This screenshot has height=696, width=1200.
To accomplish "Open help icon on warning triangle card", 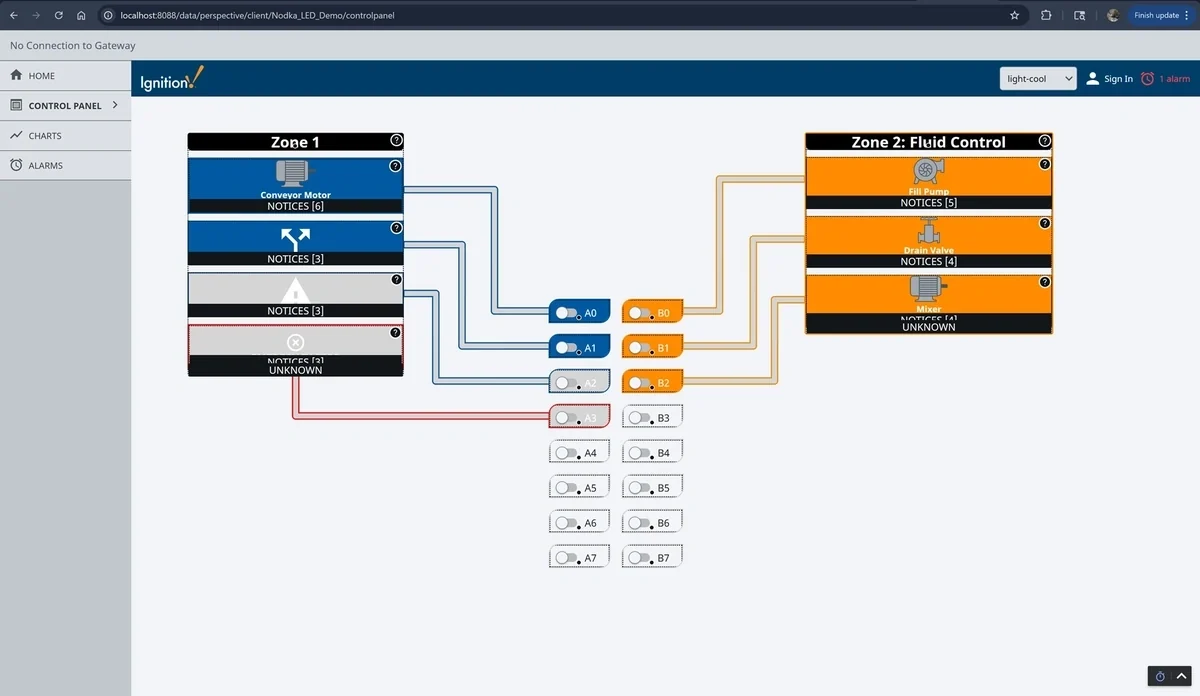I will [x=396, y=280].
